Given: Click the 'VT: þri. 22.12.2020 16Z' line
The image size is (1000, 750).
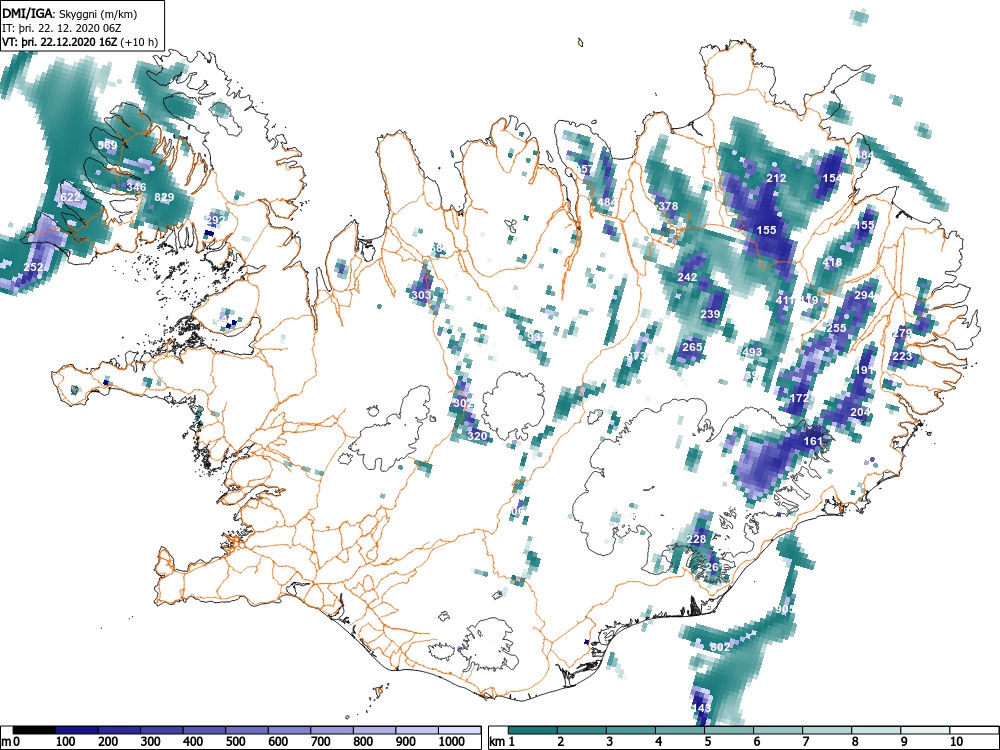Looking at the screenshot, I should [58, 42].
